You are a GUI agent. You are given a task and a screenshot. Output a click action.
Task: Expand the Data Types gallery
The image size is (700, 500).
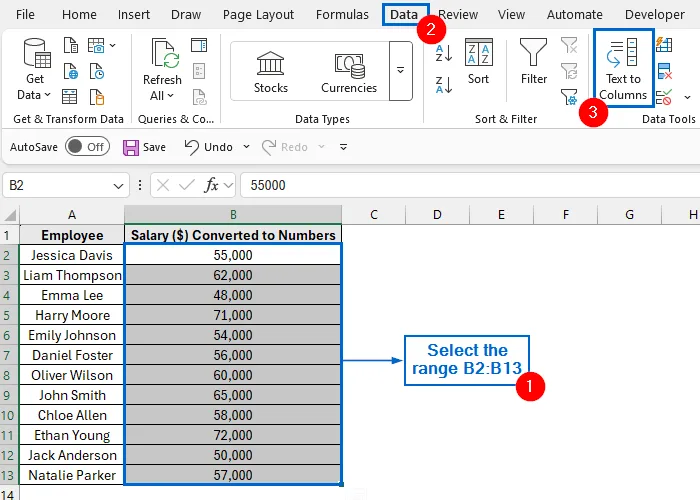tap(400, 71)
